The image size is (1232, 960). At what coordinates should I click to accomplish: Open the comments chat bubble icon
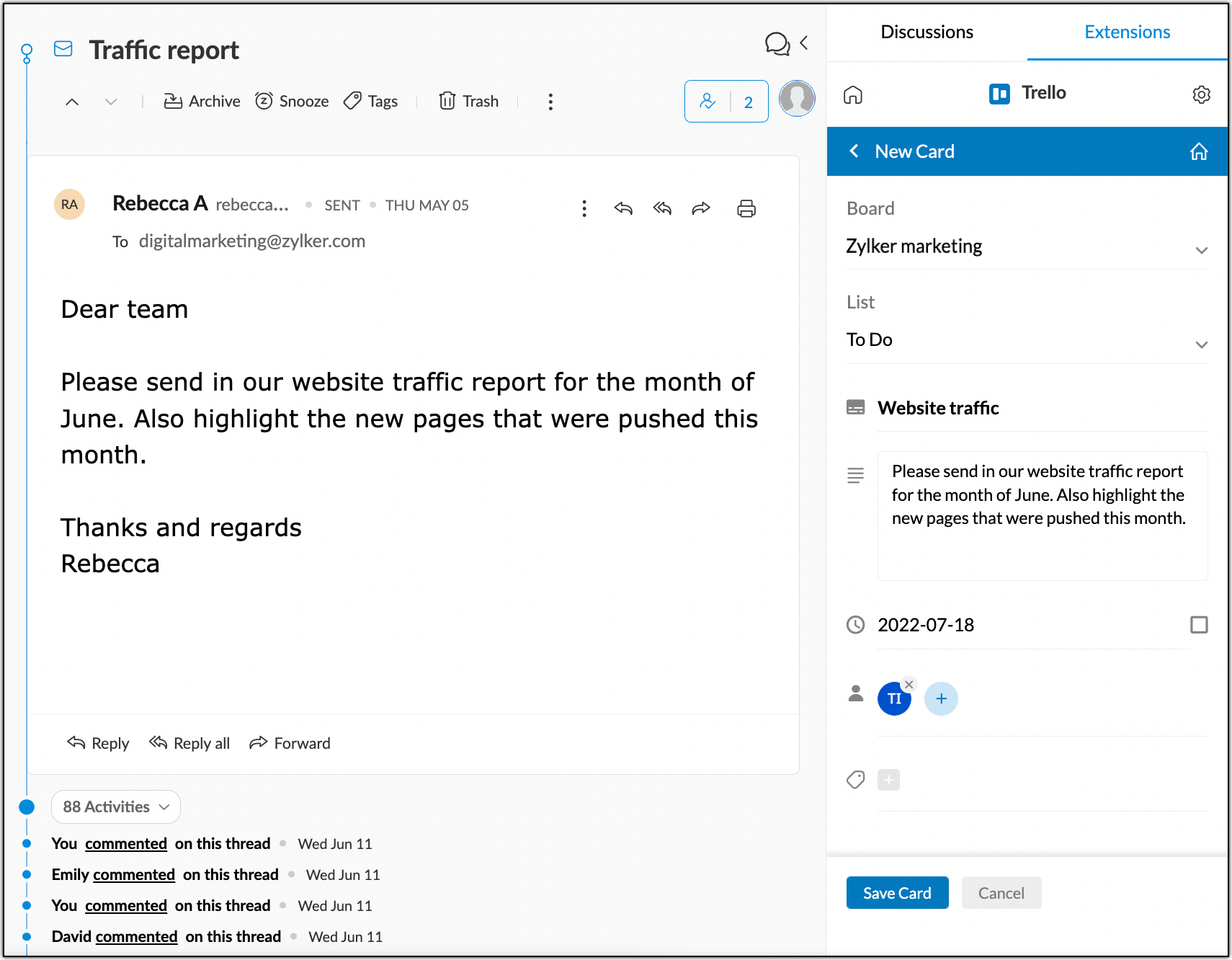coord(777,44)
